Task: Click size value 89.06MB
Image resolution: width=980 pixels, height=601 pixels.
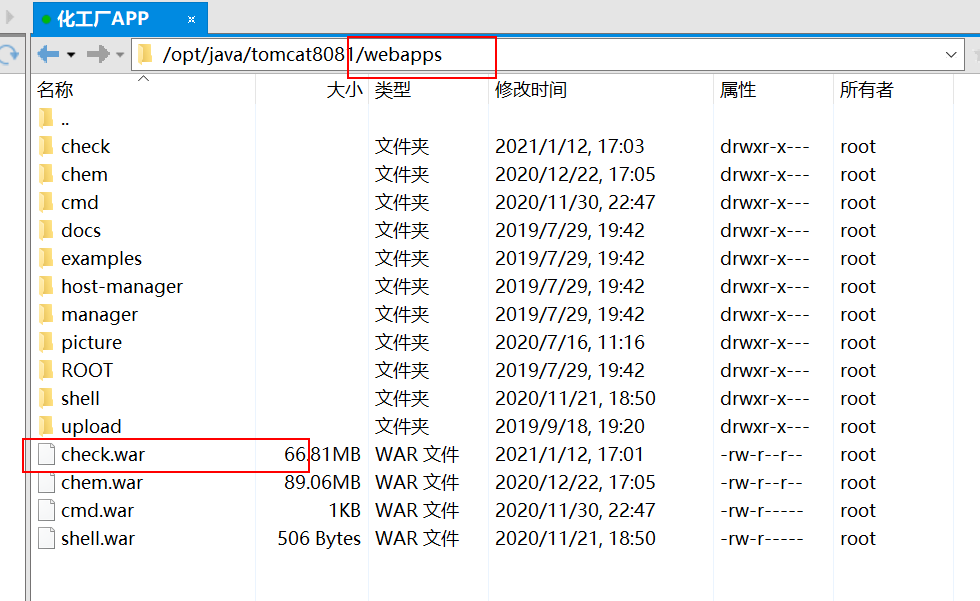Action: [x=322, y=482]
